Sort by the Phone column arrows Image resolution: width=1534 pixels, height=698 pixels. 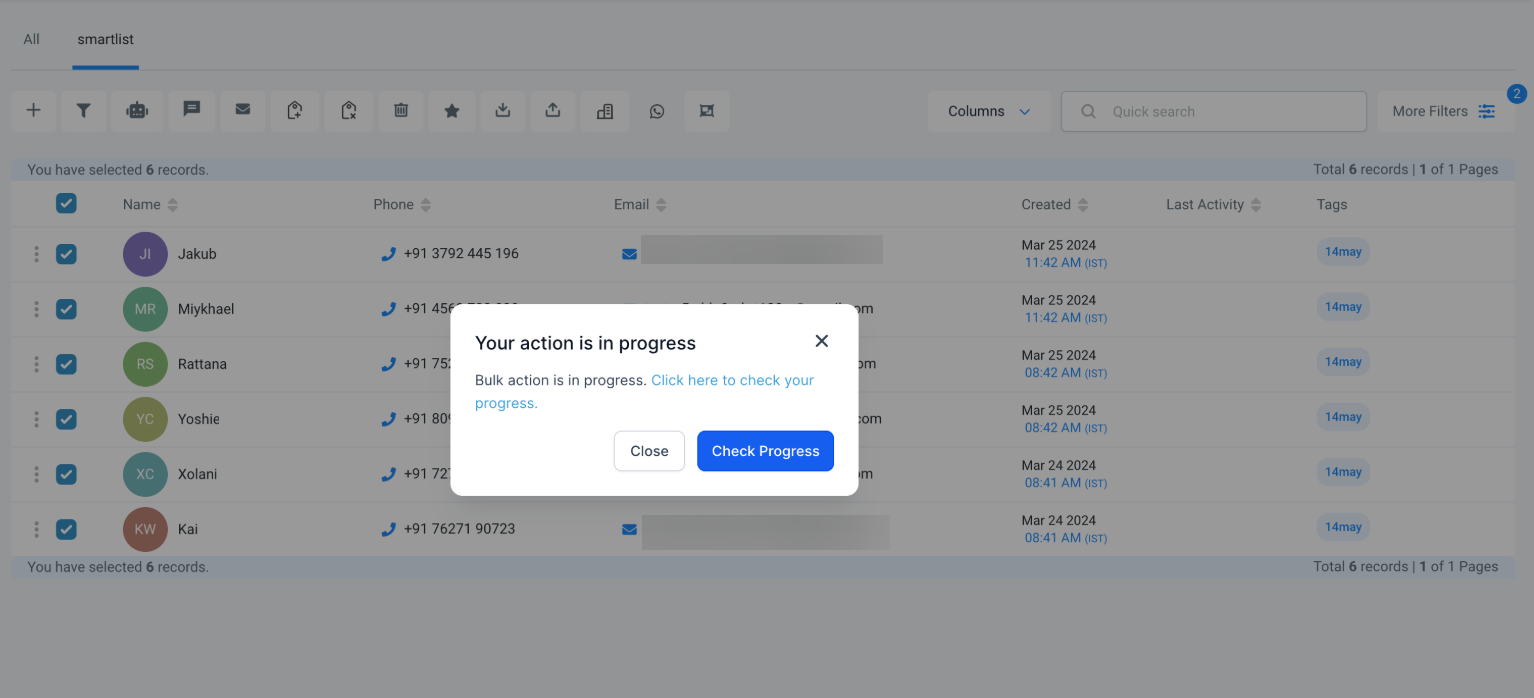point(426,205)
